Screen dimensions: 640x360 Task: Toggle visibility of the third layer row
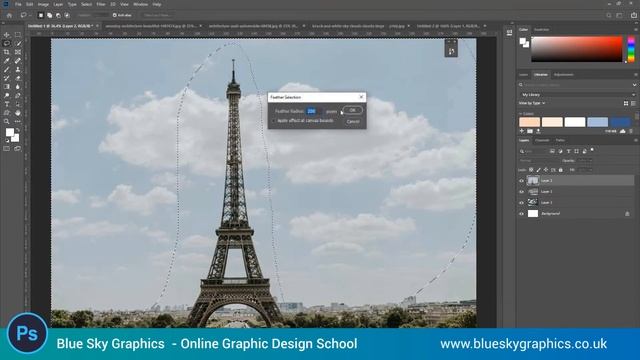521,202
